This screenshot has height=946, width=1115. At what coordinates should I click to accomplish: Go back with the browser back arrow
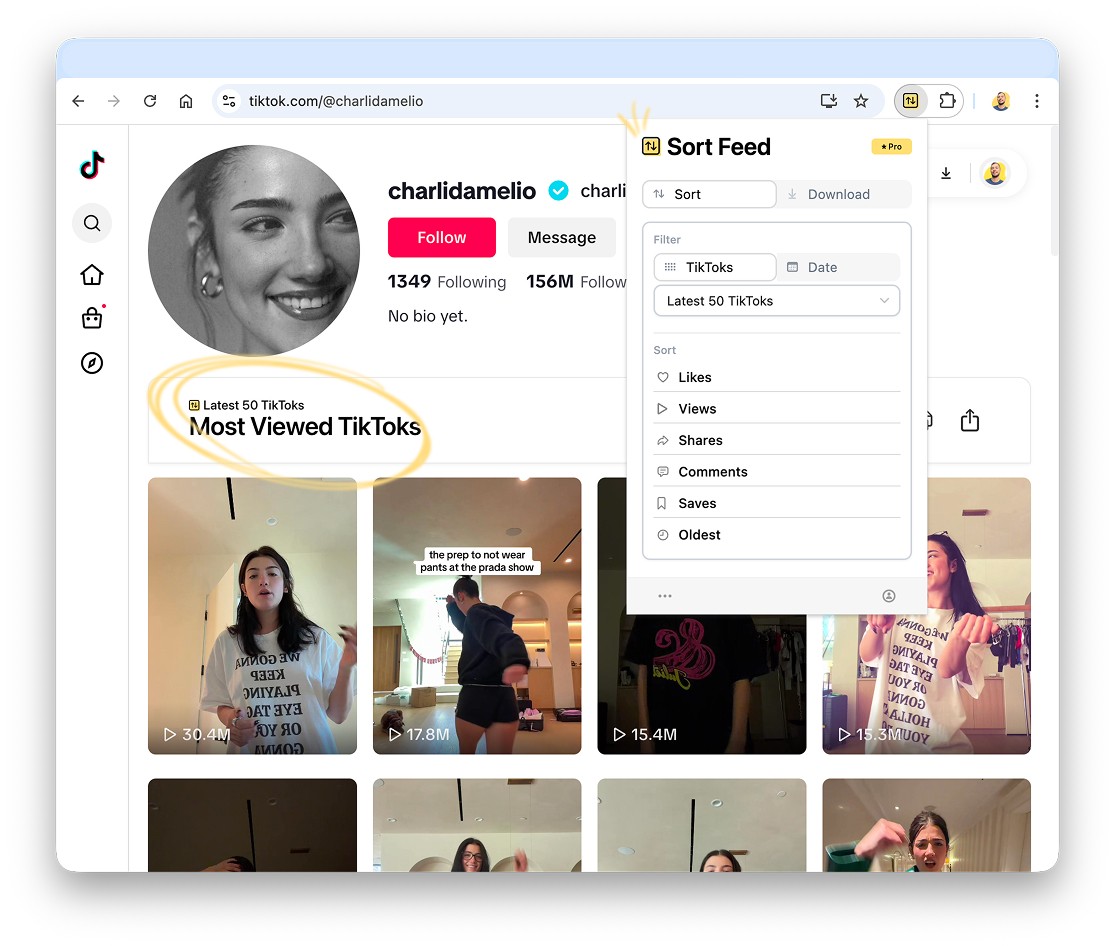(x=78, y=101)
